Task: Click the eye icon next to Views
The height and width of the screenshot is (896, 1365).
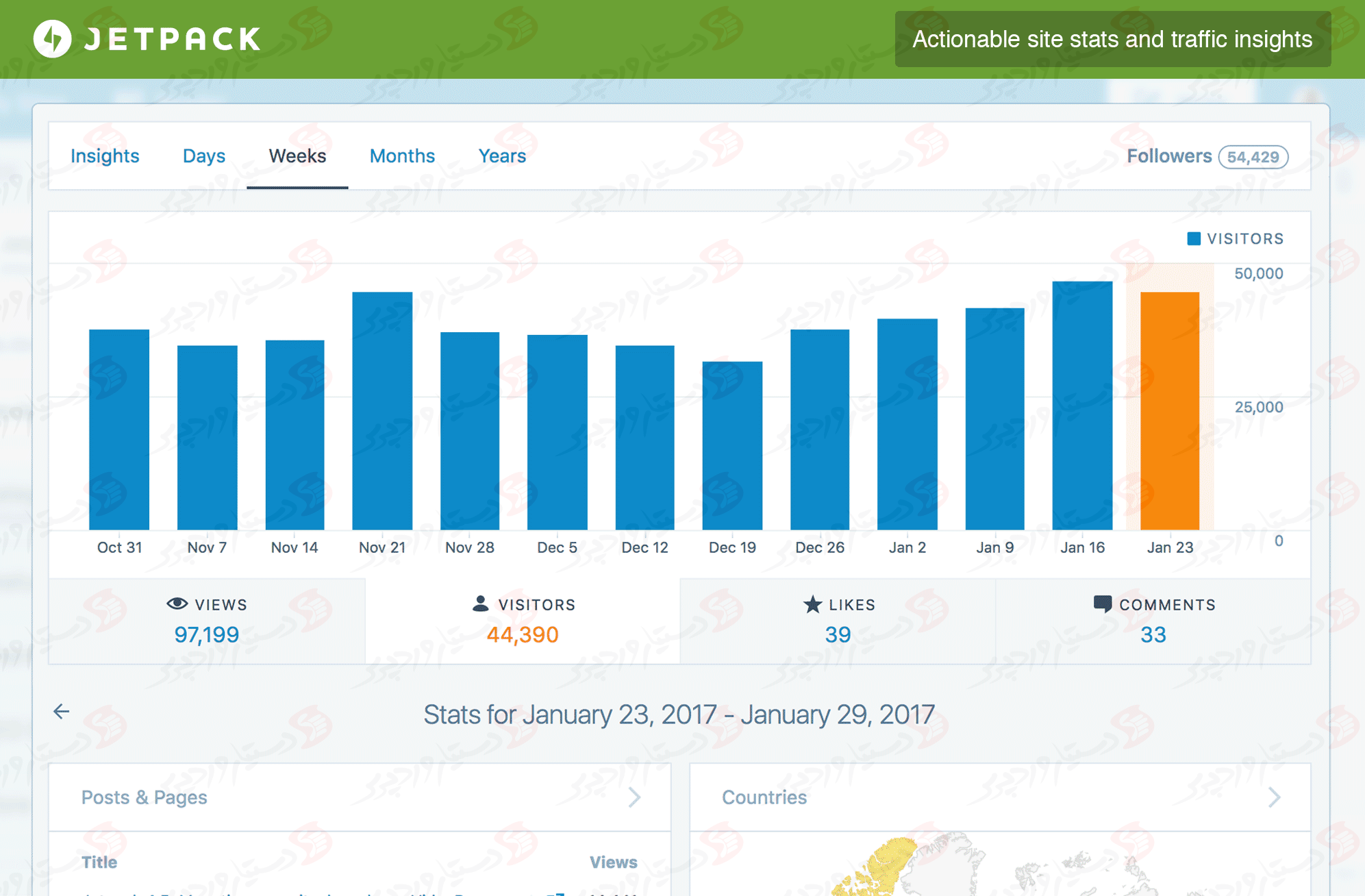Action: [x=177, y=603]
